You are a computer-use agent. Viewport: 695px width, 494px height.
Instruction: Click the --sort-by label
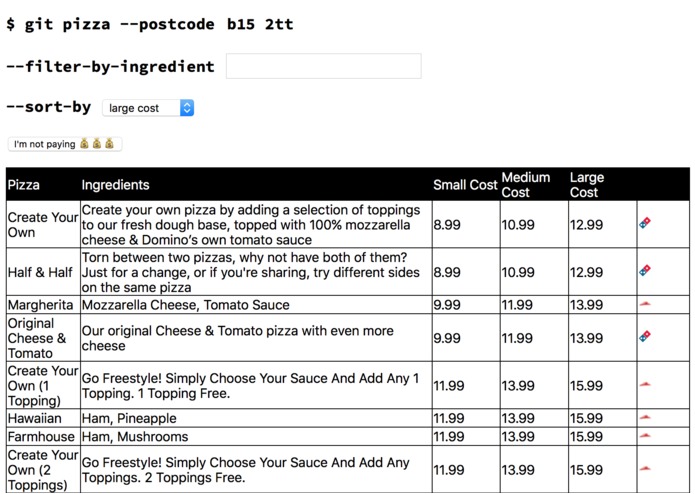pyautogui.click(x=48, y=107)
